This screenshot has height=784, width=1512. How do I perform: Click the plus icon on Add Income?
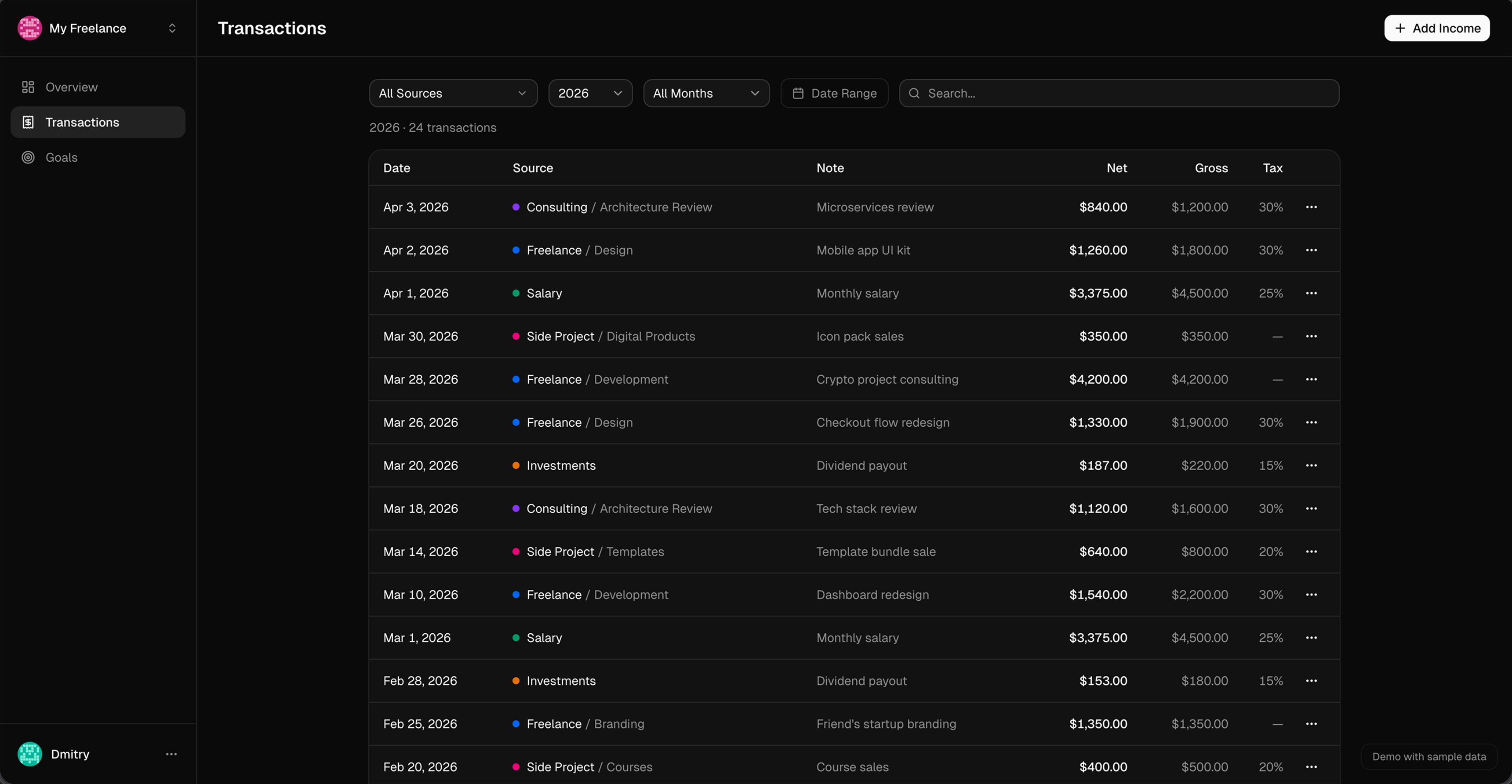click(x=1399, y=28)
